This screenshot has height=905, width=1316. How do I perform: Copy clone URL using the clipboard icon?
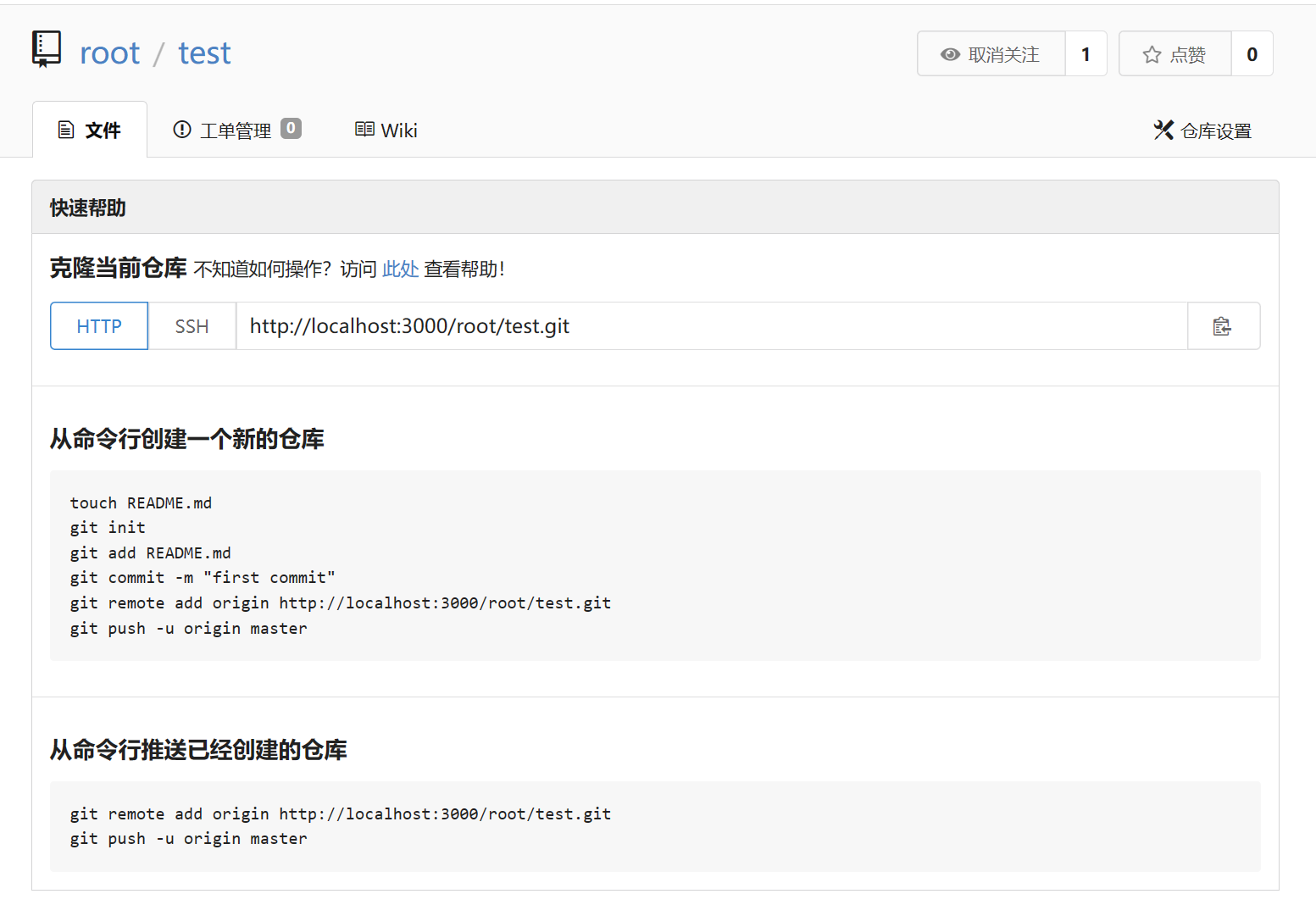tap(1222, 326)
